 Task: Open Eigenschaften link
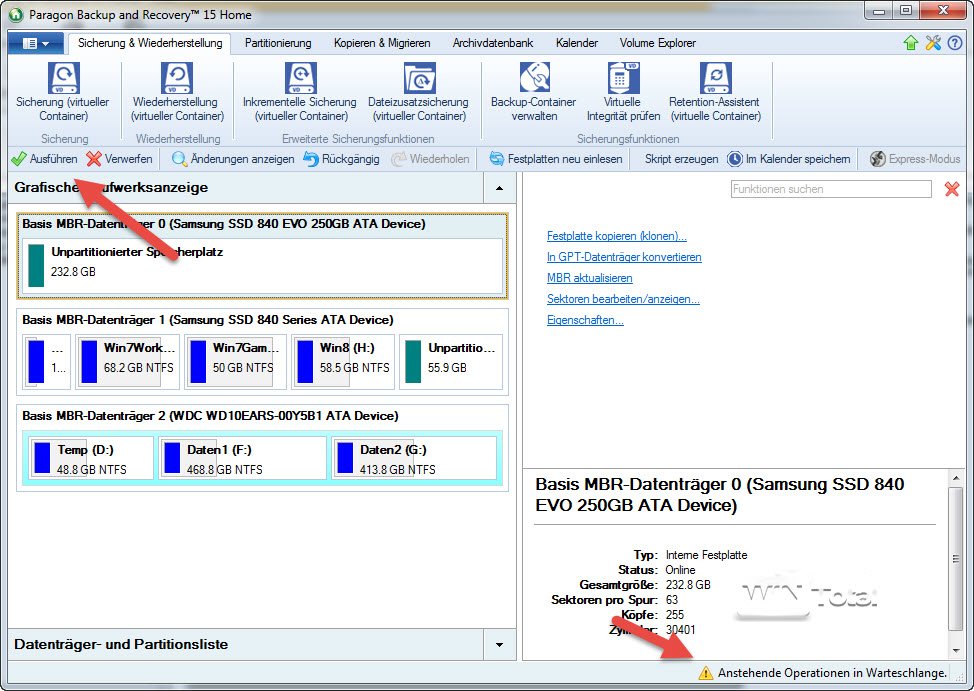585,320
